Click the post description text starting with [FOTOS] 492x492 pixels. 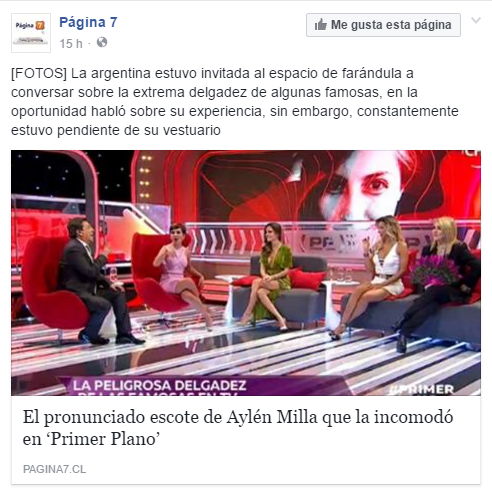pyautogui.click(x=235, y=102)
